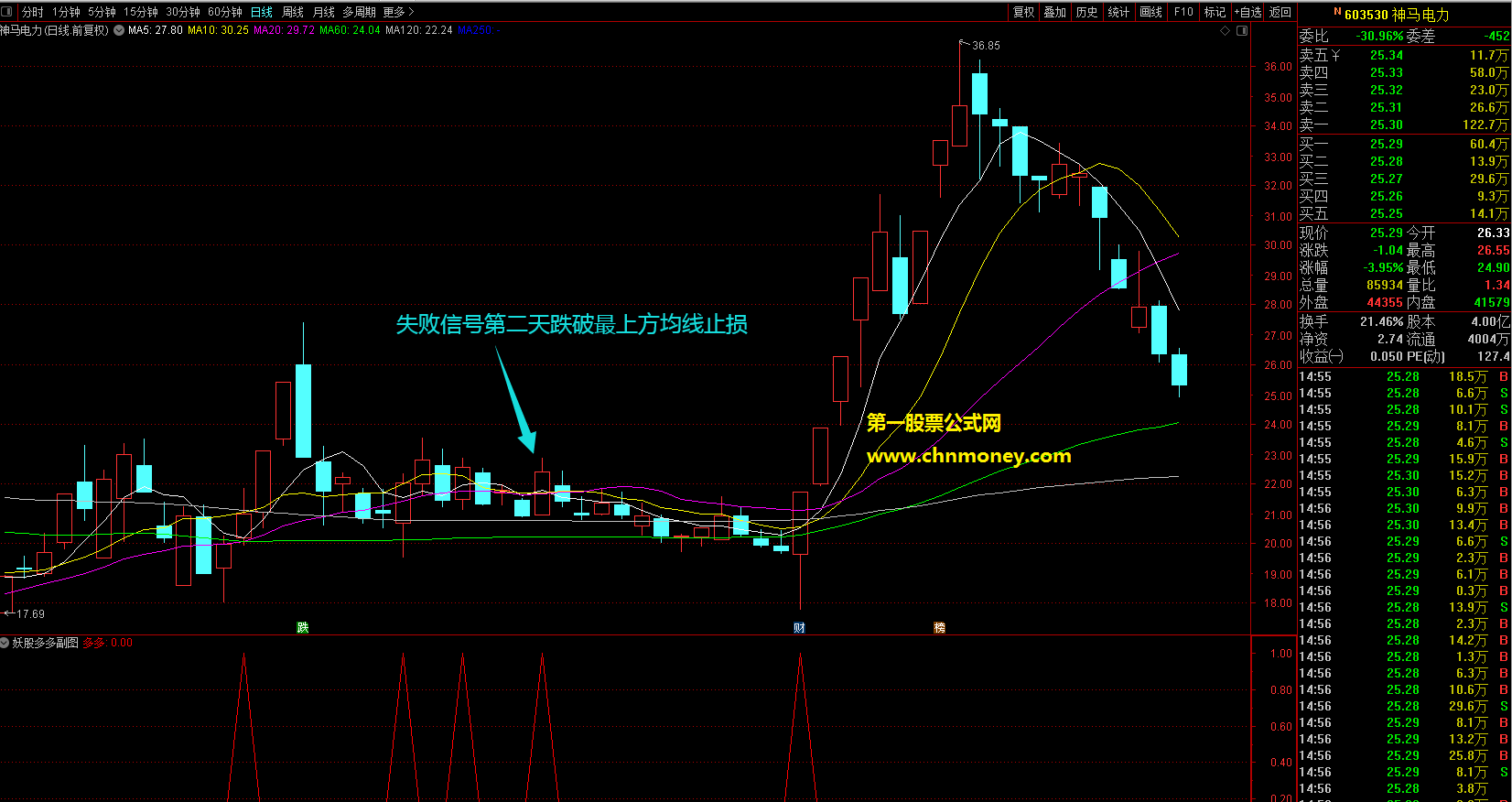Toggle the left panel layout icon
The width and height of the screenshot is (1512, 802).
coord(8,12)
